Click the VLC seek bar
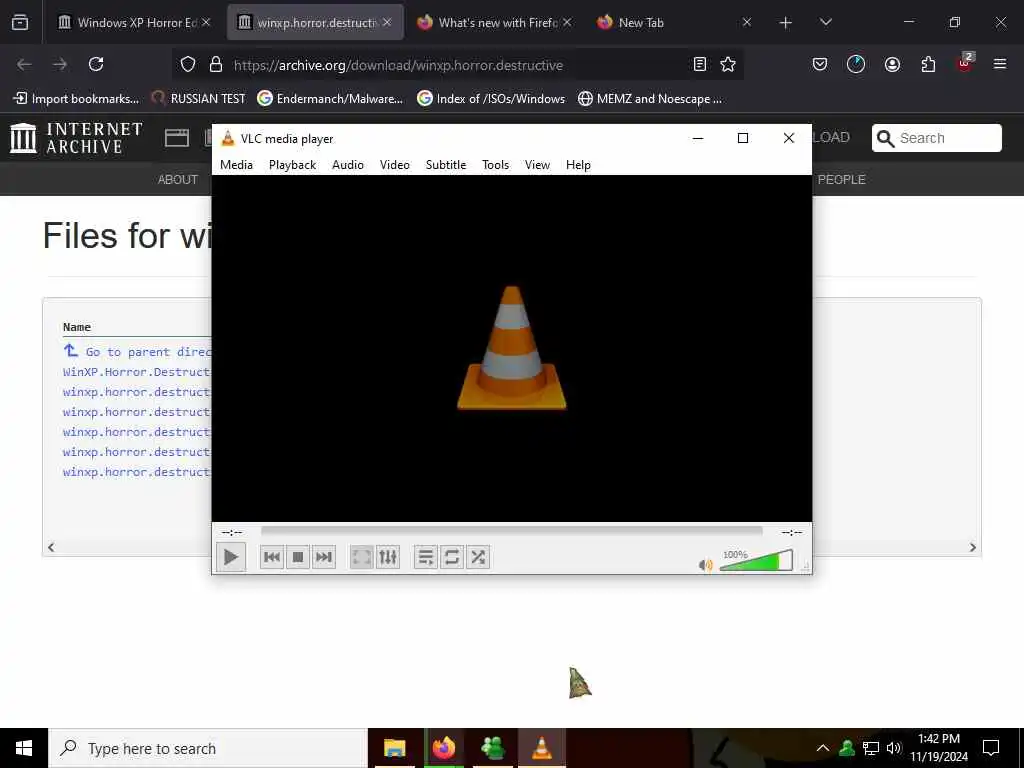Viewport: 1024px width, 768px height. pyautogui.click(x=511, y=531)
